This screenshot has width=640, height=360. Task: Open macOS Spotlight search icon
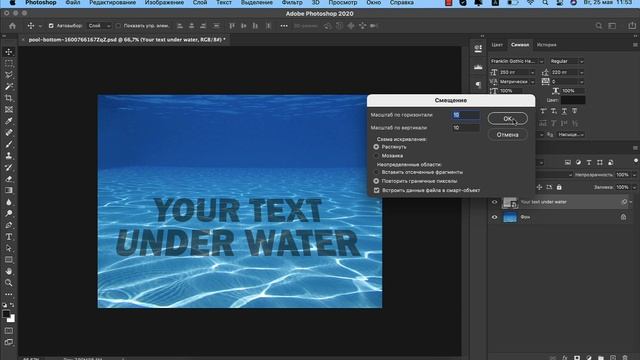click(545, 3)
